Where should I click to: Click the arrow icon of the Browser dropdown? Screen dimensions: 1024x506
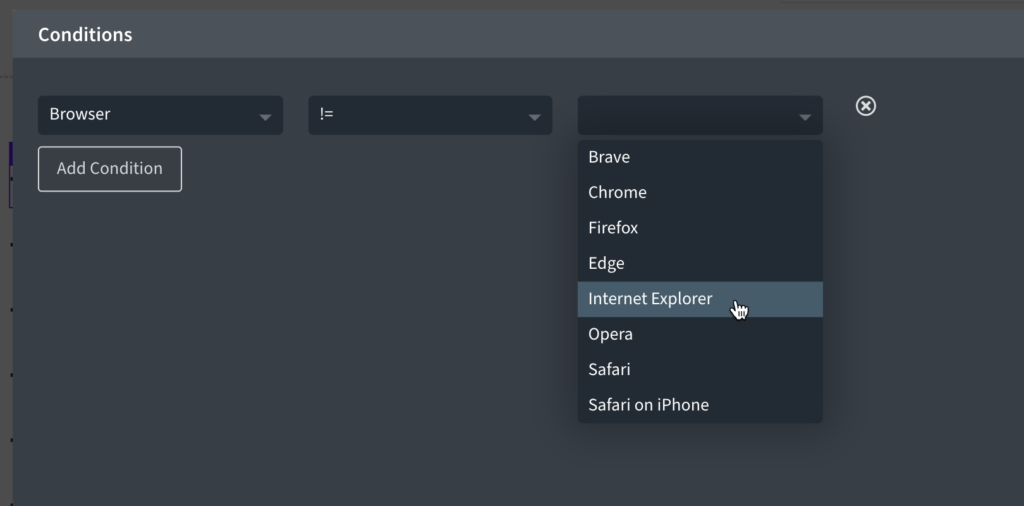[264, 118]
